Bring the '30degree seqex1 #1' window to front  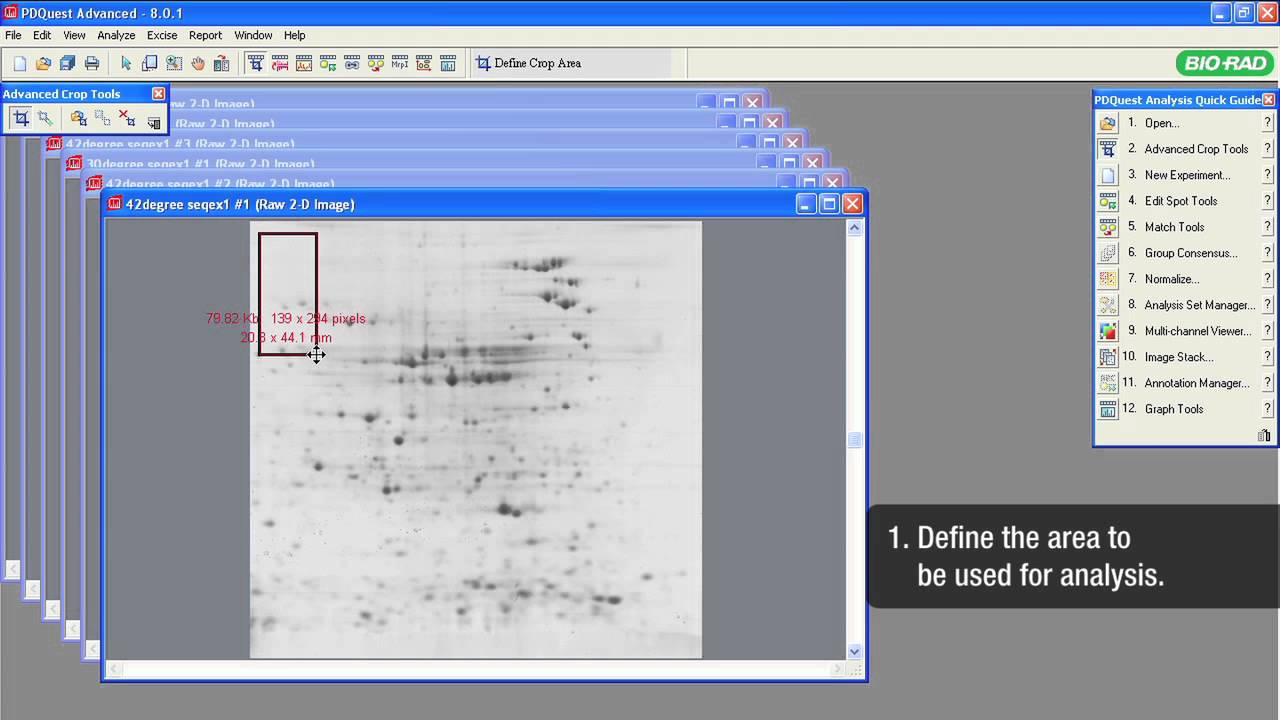point(200,164)
